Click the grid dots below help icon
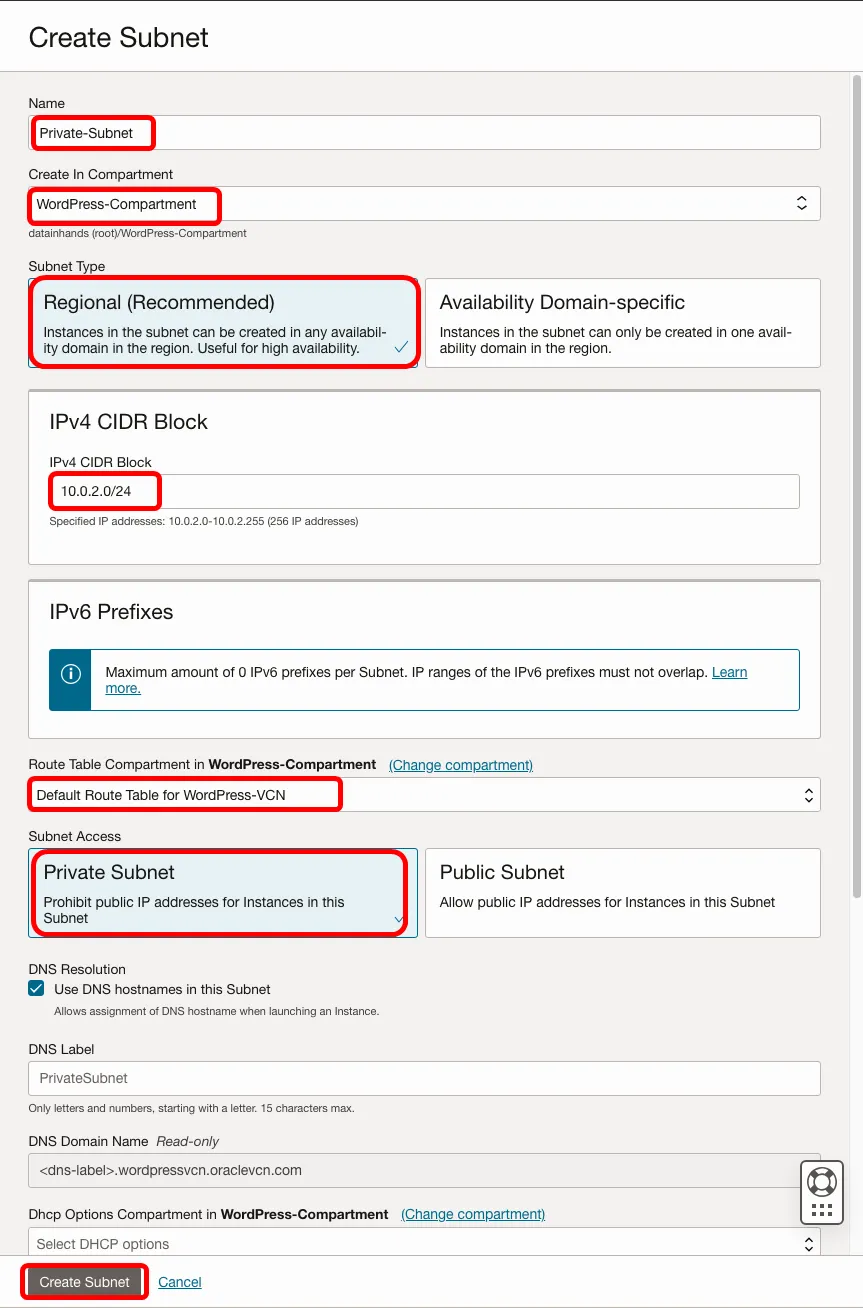The height and width of the screenshot is (1308, 863). point(822,1210)
